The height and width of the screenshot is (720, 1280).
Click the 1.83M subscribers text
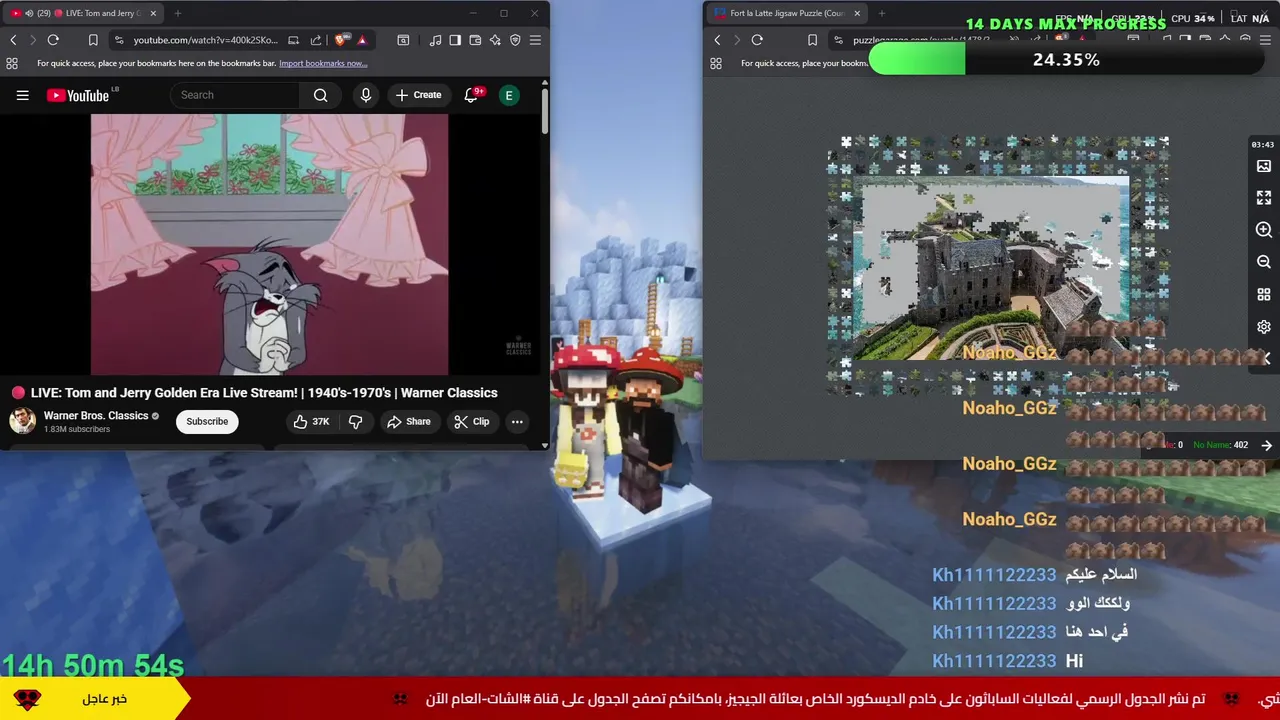point(76,430)
